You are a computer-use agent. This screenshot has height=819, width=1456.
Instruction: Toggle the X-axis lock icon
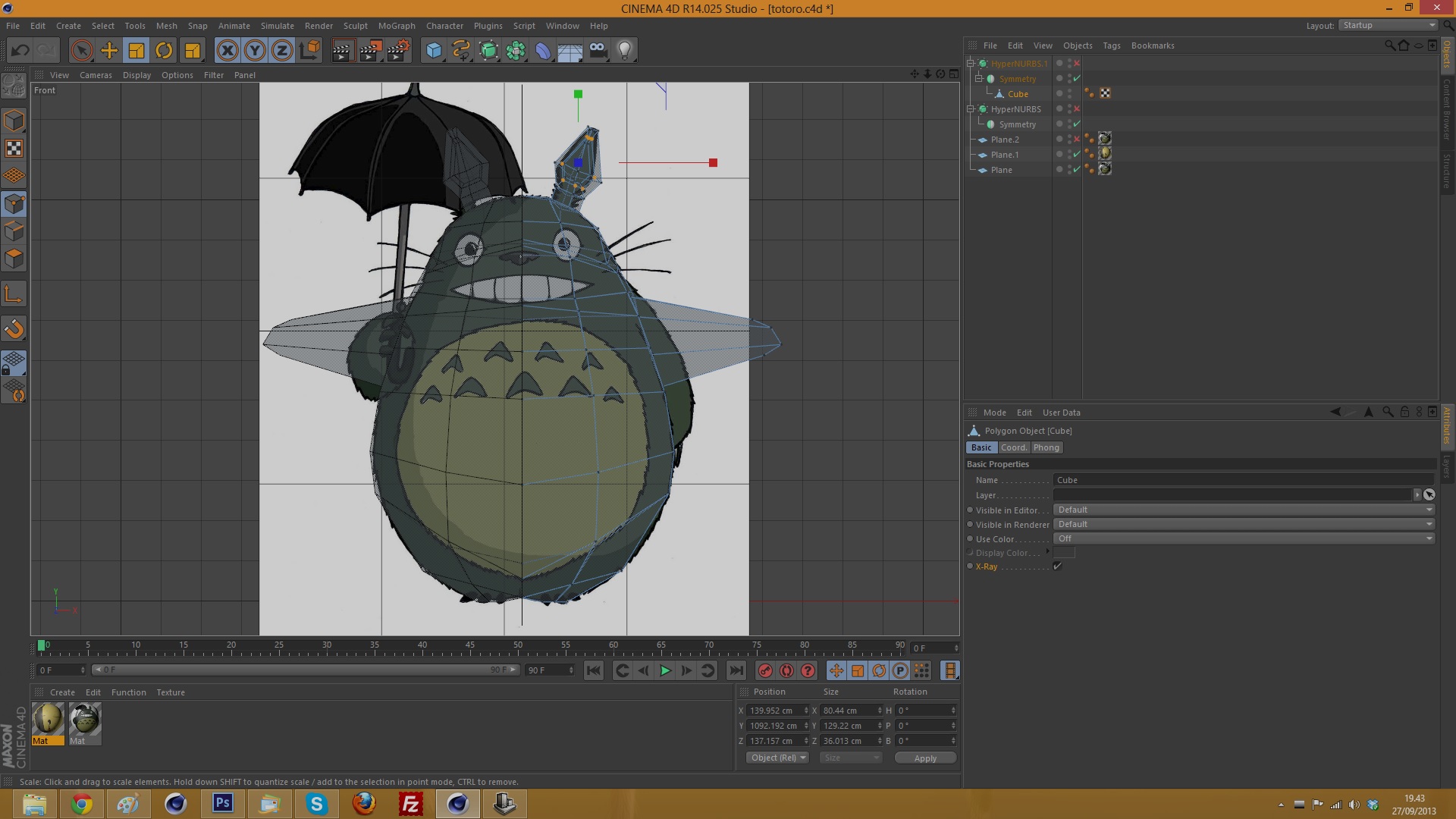tap(227, 51)
